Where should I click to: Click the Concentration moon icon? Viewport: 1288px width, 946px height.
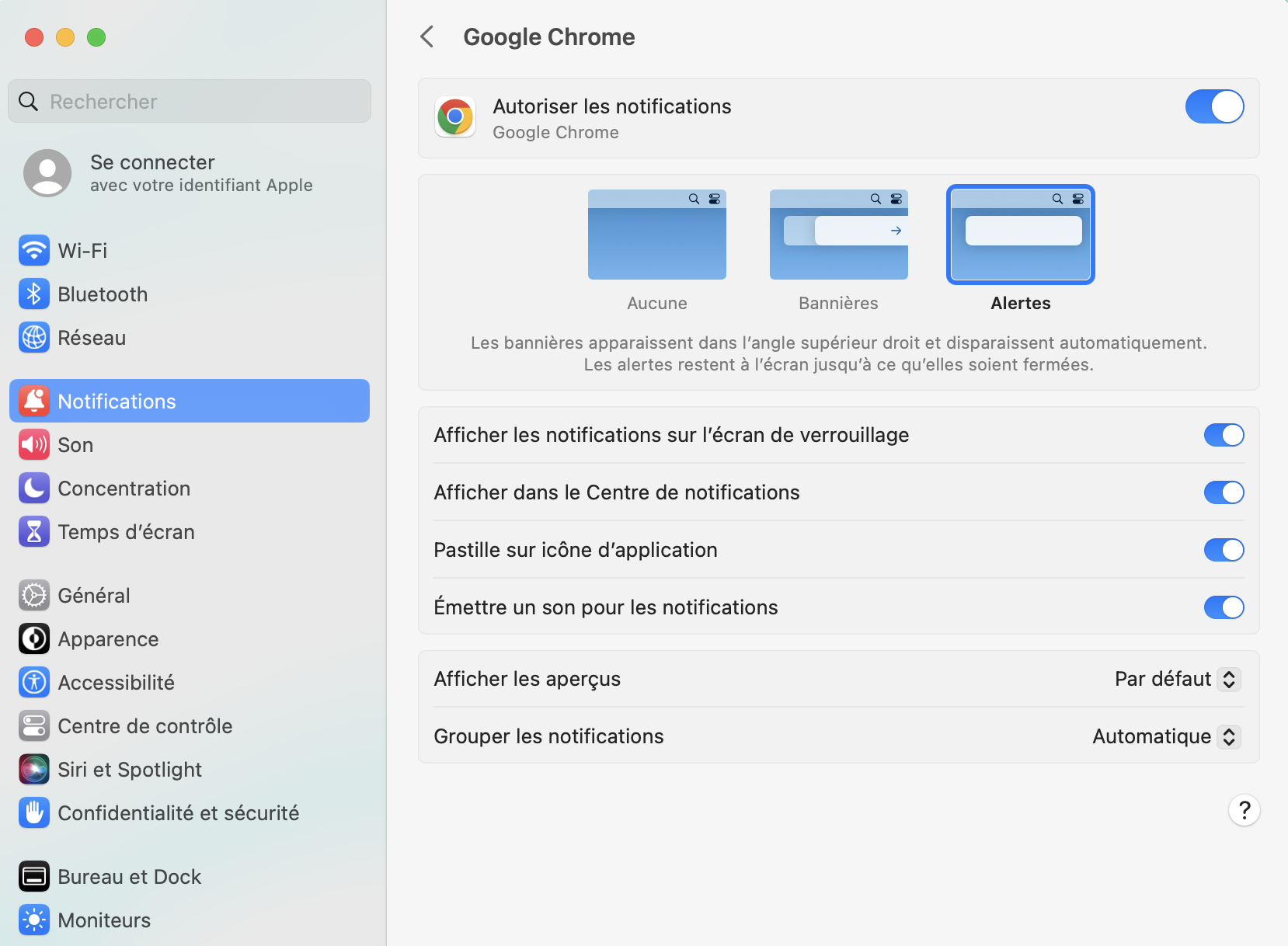[34, 488]
